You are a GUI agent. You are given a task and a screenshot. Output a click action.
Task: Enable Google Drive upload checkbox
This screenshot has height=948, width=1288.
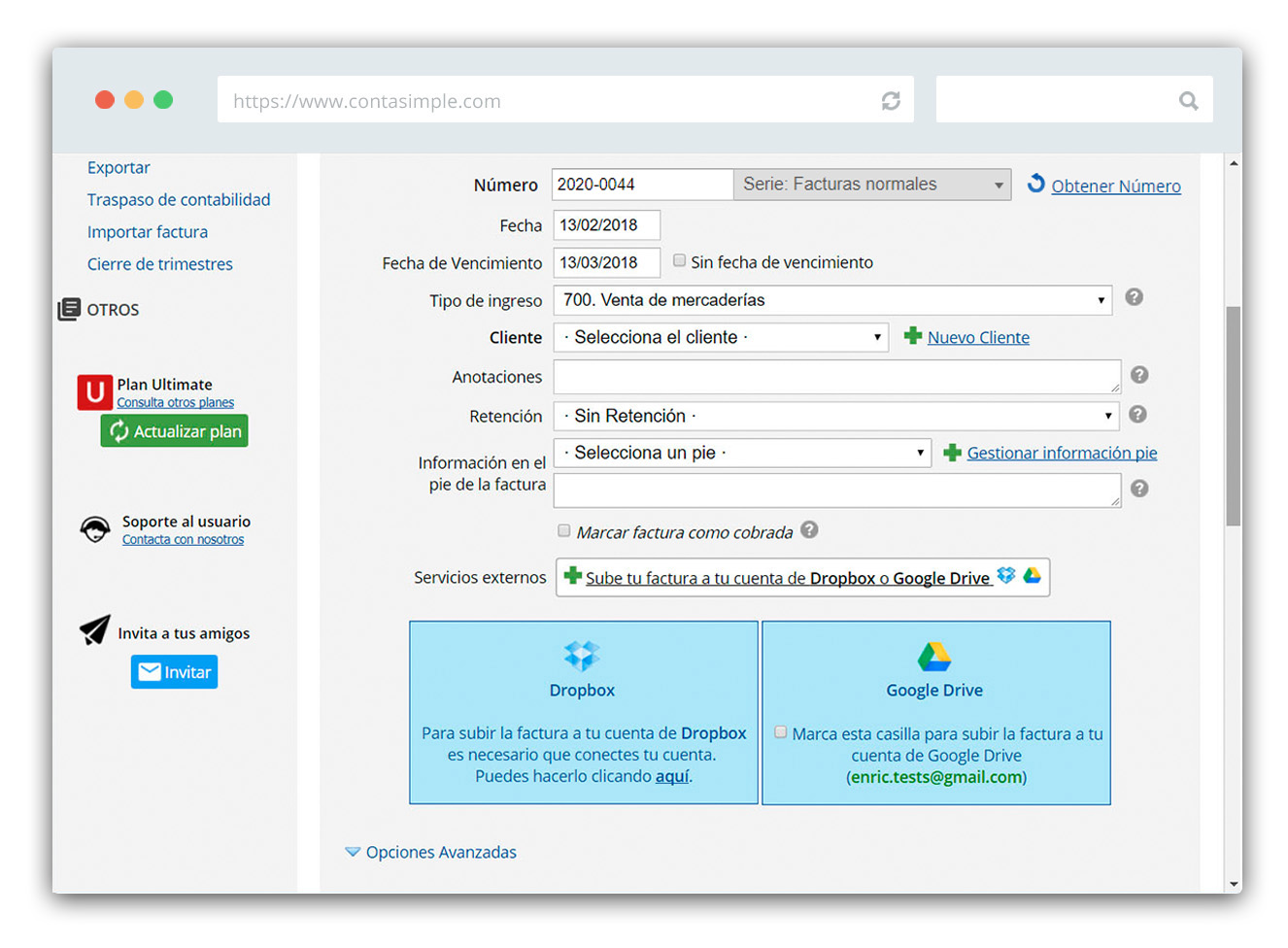point(780,732)
